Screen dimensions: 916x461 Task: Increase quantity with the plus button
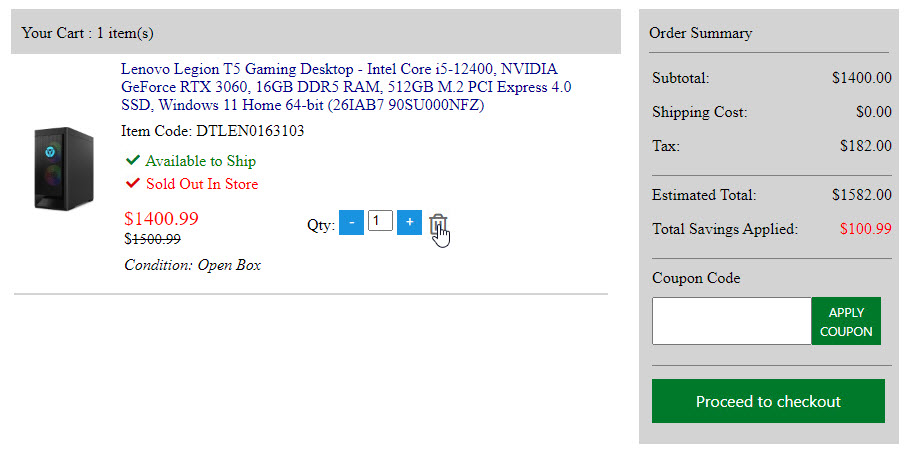(x=409, y=223)
